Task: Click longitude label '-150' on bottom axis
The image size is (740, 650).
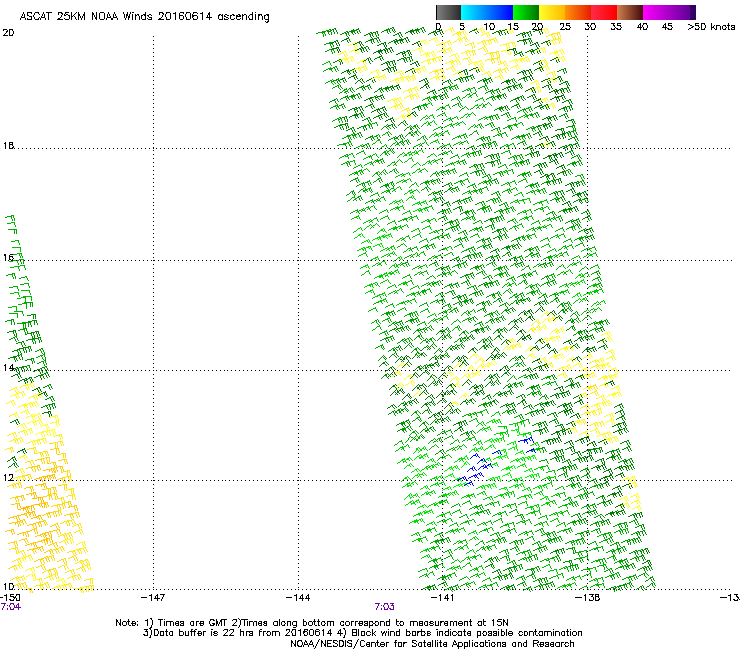Action: [10, 598]
